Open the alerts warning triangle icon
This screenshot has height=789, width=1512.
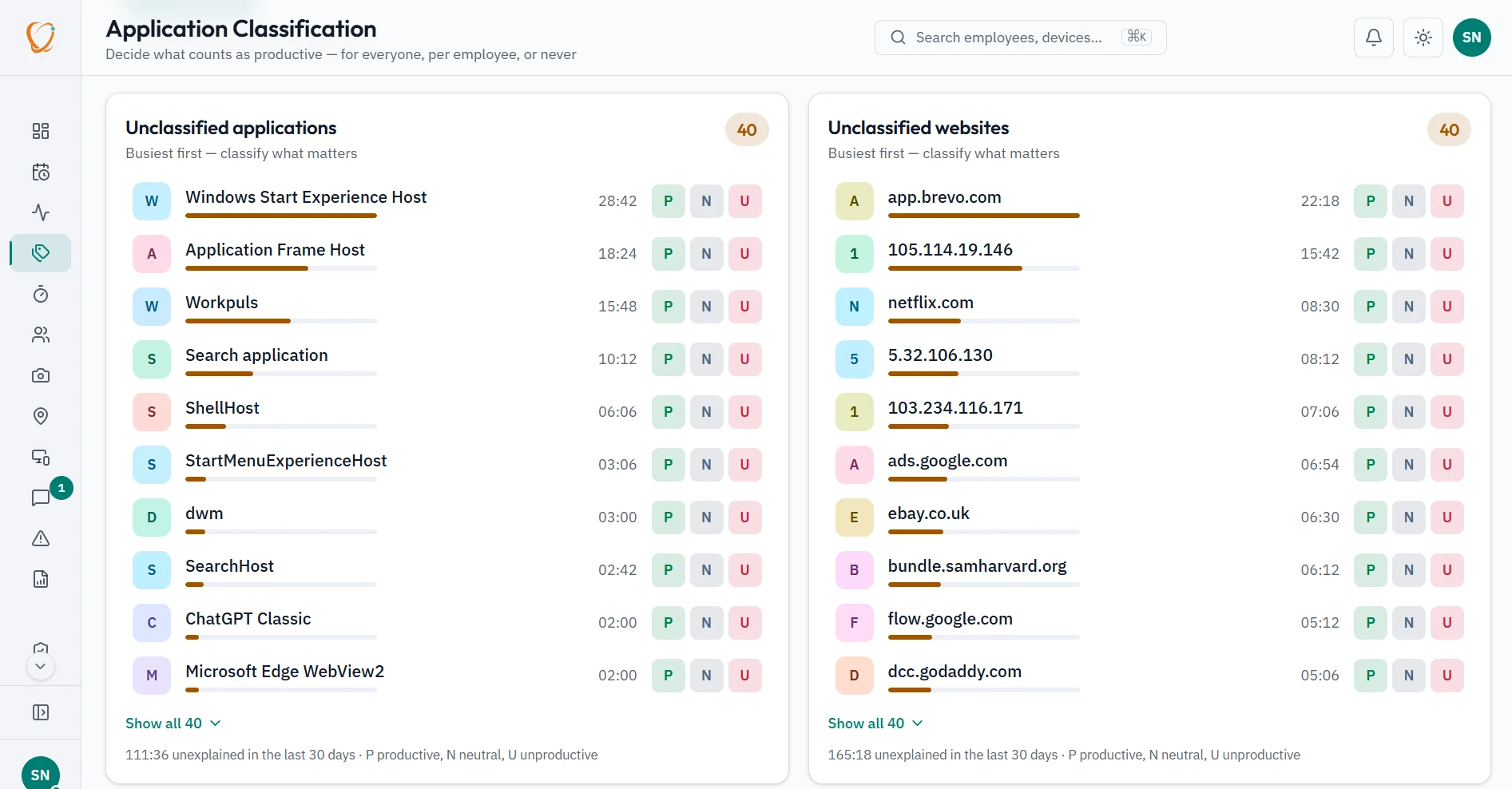[41, 538]
